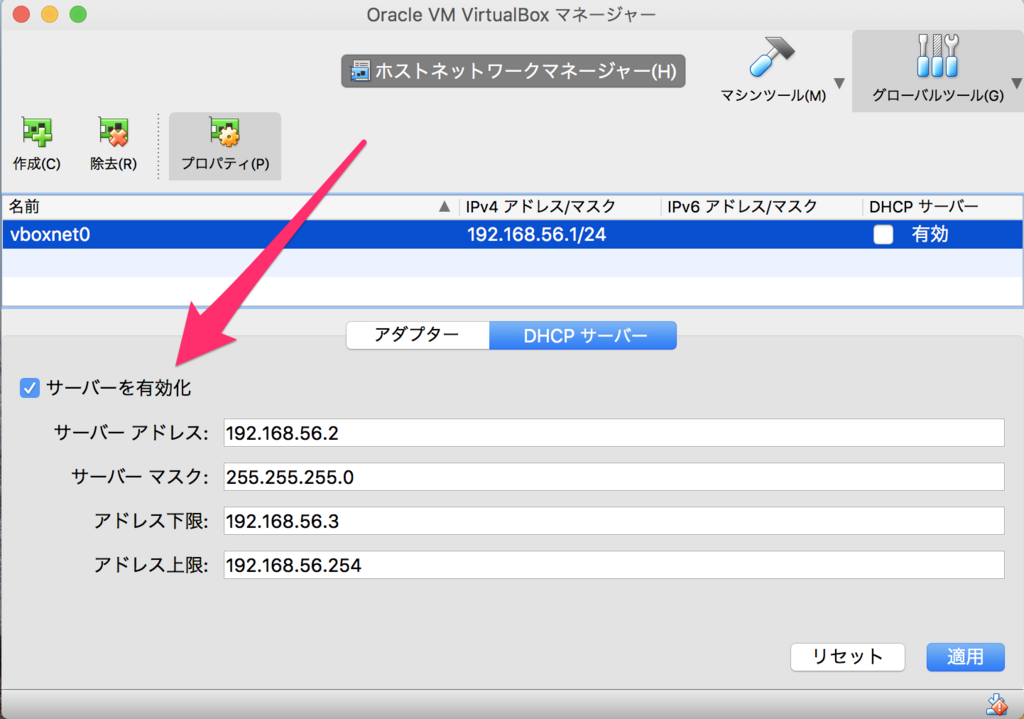This screenshot has width=1024, height=719.
Task: Maximize the window with the green button
Action: coord(78,14)
